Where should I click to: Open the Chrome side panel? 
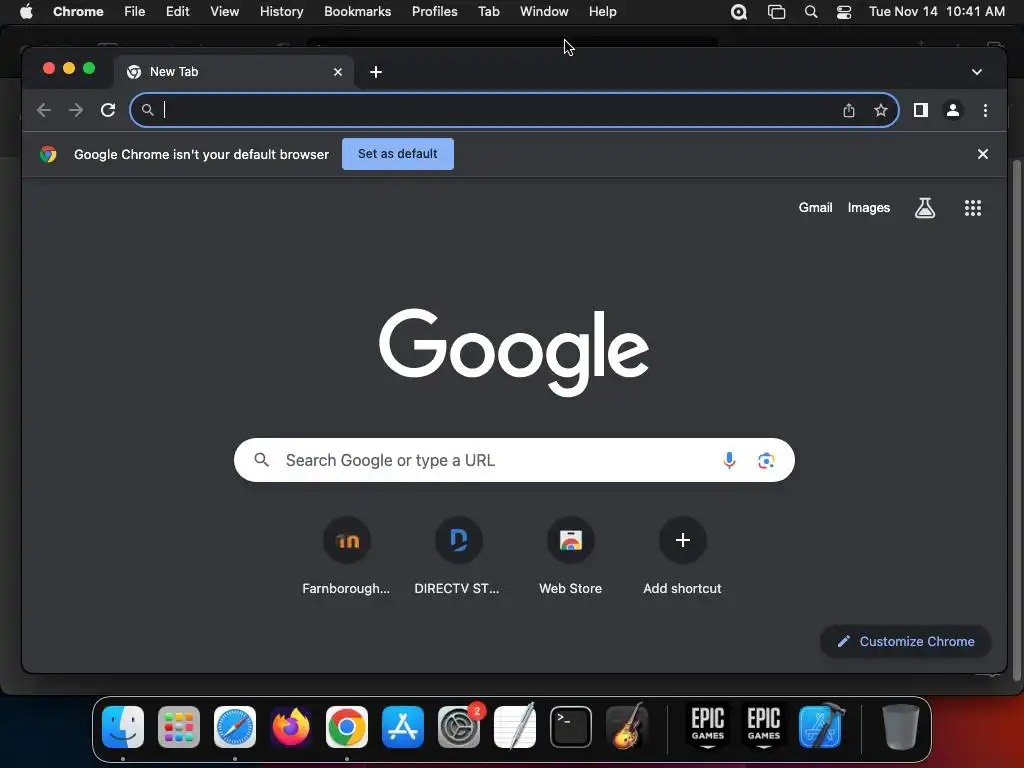click(921, 110)
